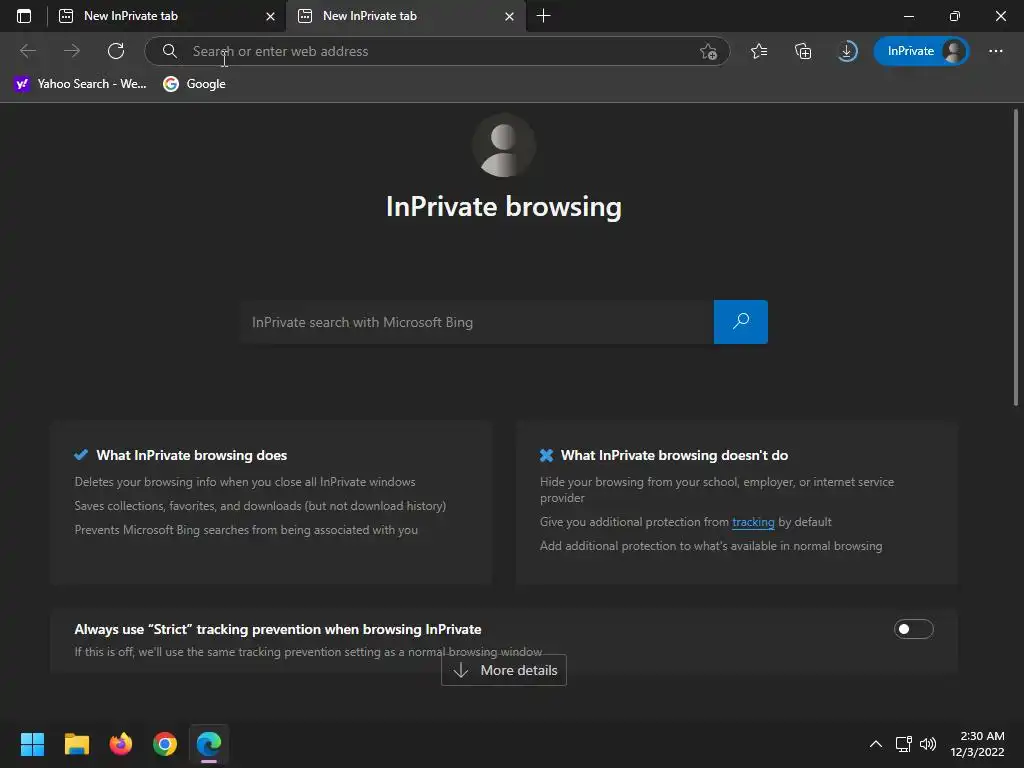Open the Collections icon

click(x=803, y=51)
